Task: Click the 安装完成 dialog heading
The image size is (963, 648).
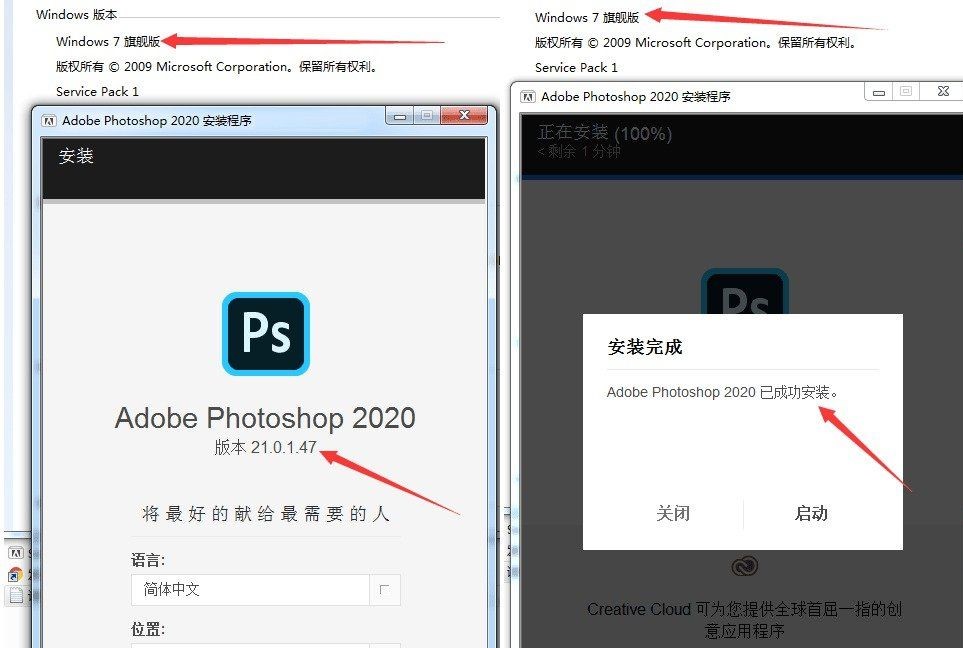Action: point(645,347)
